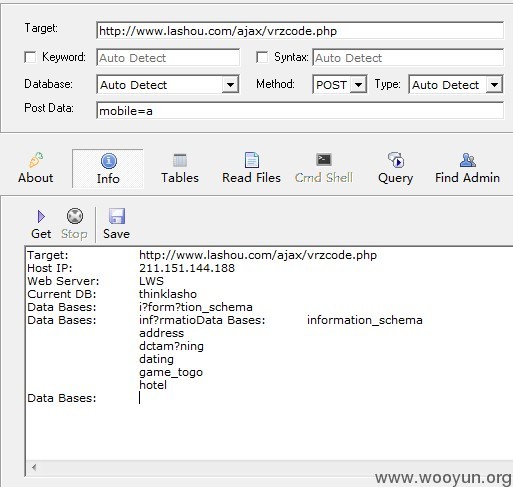Click the Save floppy disk icon

click(x=117, y=216)
